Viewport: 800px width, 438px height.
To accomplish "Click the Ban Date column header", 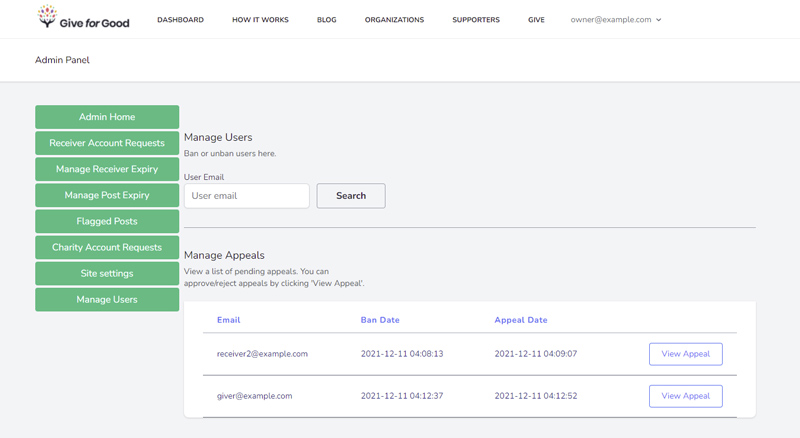I will [x=380, y=320].
